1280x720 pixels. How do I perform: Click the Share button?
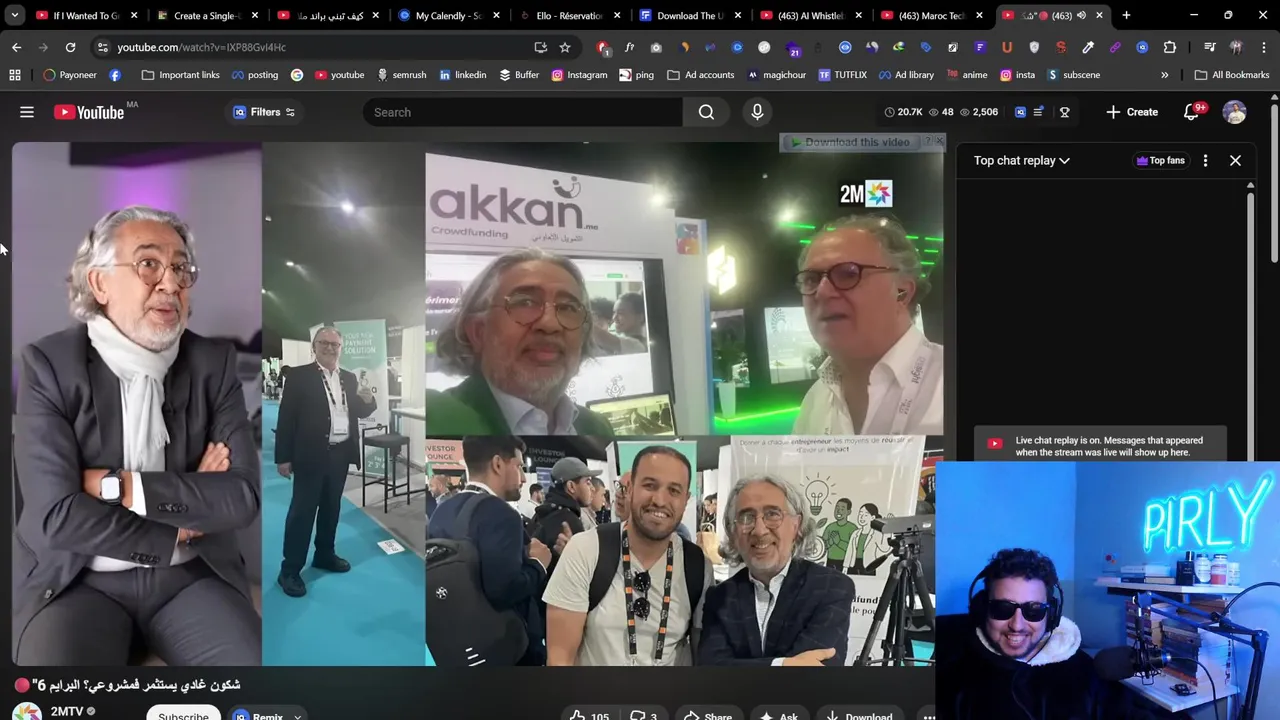(x=707, y=715)
